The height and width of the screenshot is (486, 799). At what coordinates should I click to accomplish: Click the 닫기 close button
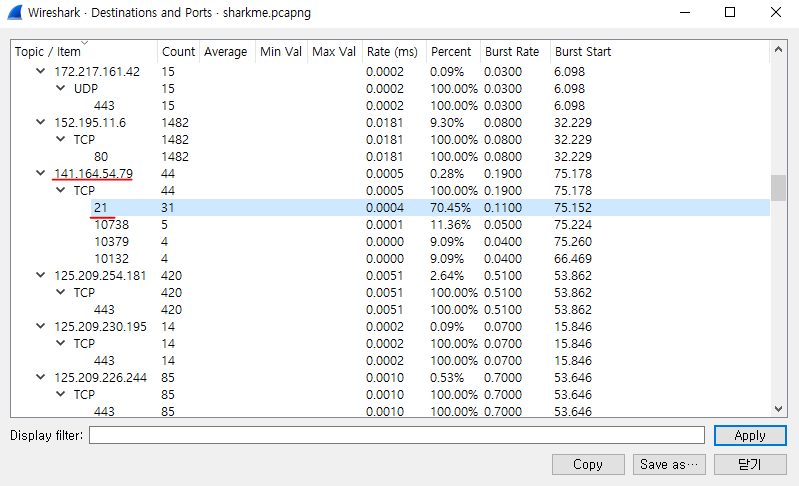[x=750, y=465]
